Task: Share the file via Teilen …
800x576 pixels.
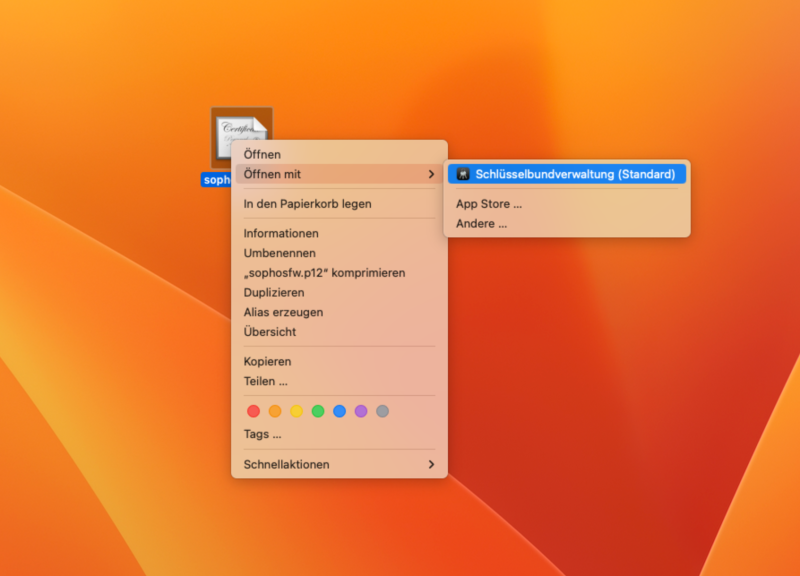Action: click(266, 381)
